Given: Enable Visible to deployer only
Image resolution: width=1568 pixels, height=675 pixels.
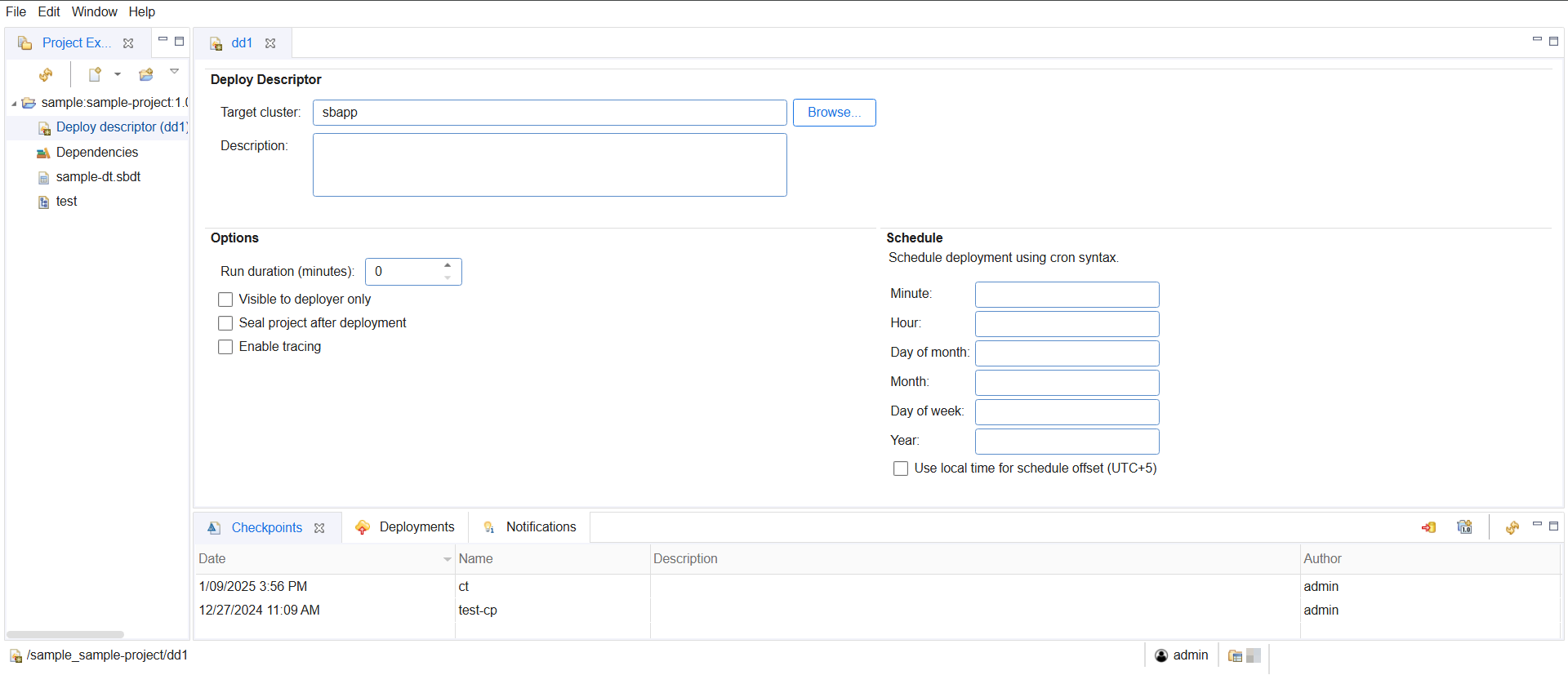Looking at the screenshot, I should click(x=226, y=300).
